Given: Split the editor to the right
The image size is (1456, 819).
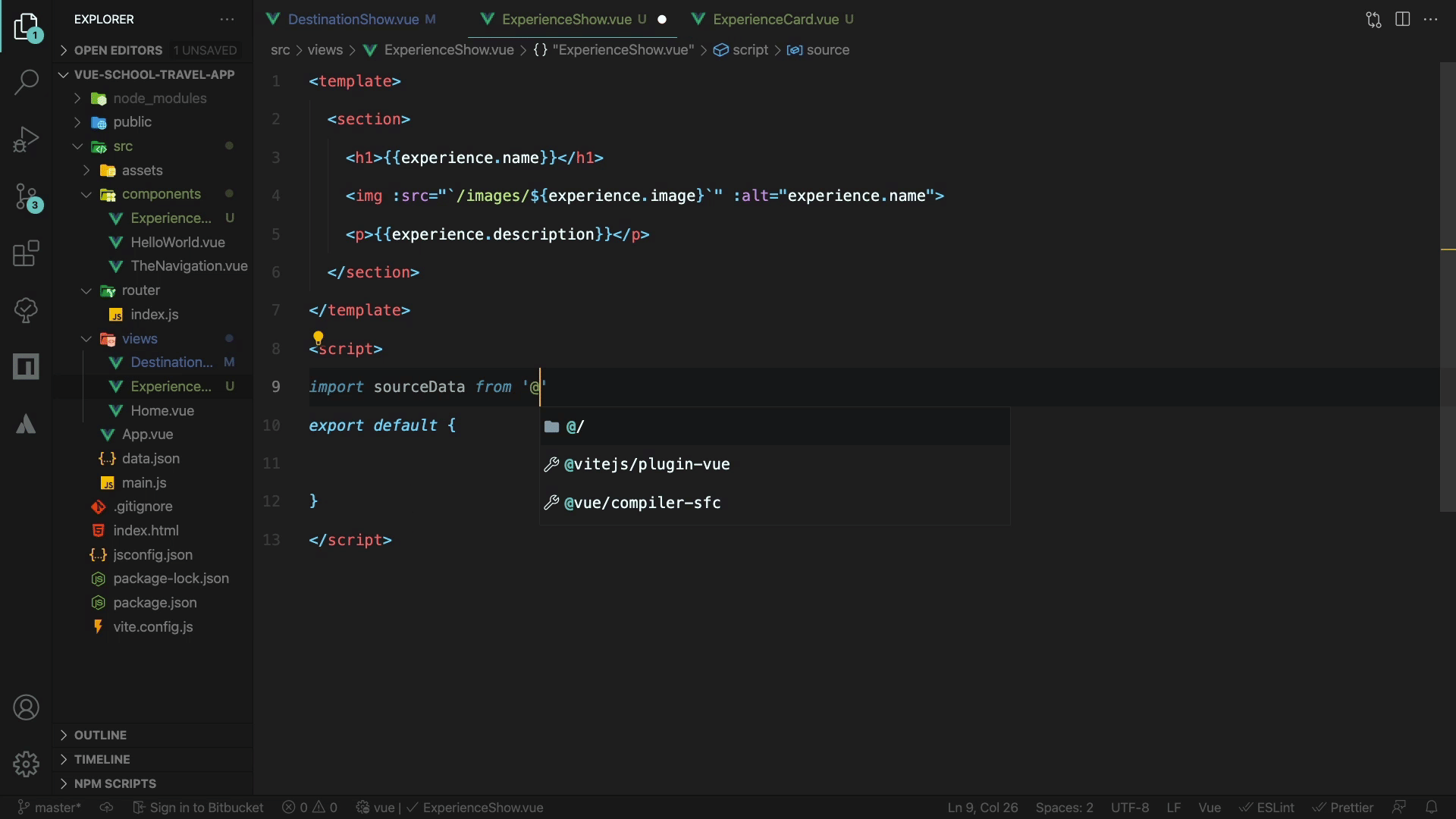Looking at the screenshot, I should pyautogui.click(x=1402, y=20).
